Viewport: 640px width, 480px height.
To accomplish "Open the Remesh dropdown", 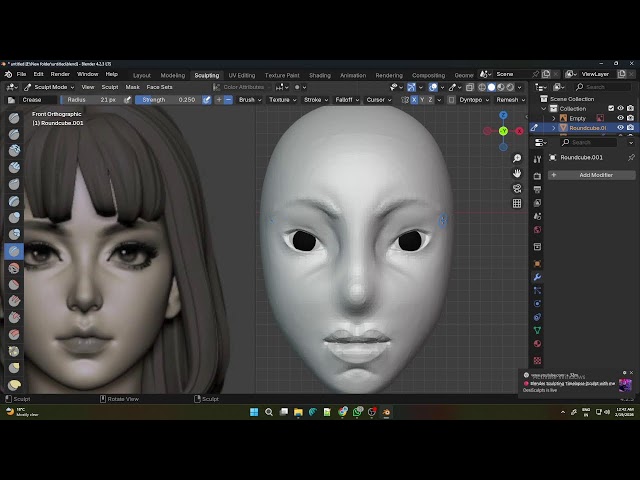I will pyautogui.click(x=510, y=100).
